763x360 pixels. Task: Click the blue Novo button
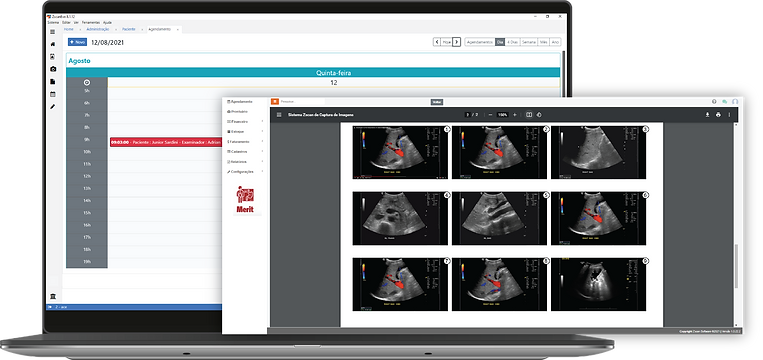pos(77,42)
